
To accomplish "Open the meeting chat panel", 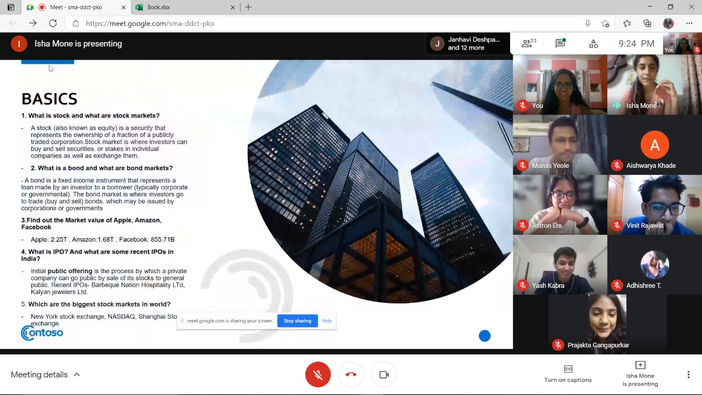I will pyautogui.click(x=560, y=43).
